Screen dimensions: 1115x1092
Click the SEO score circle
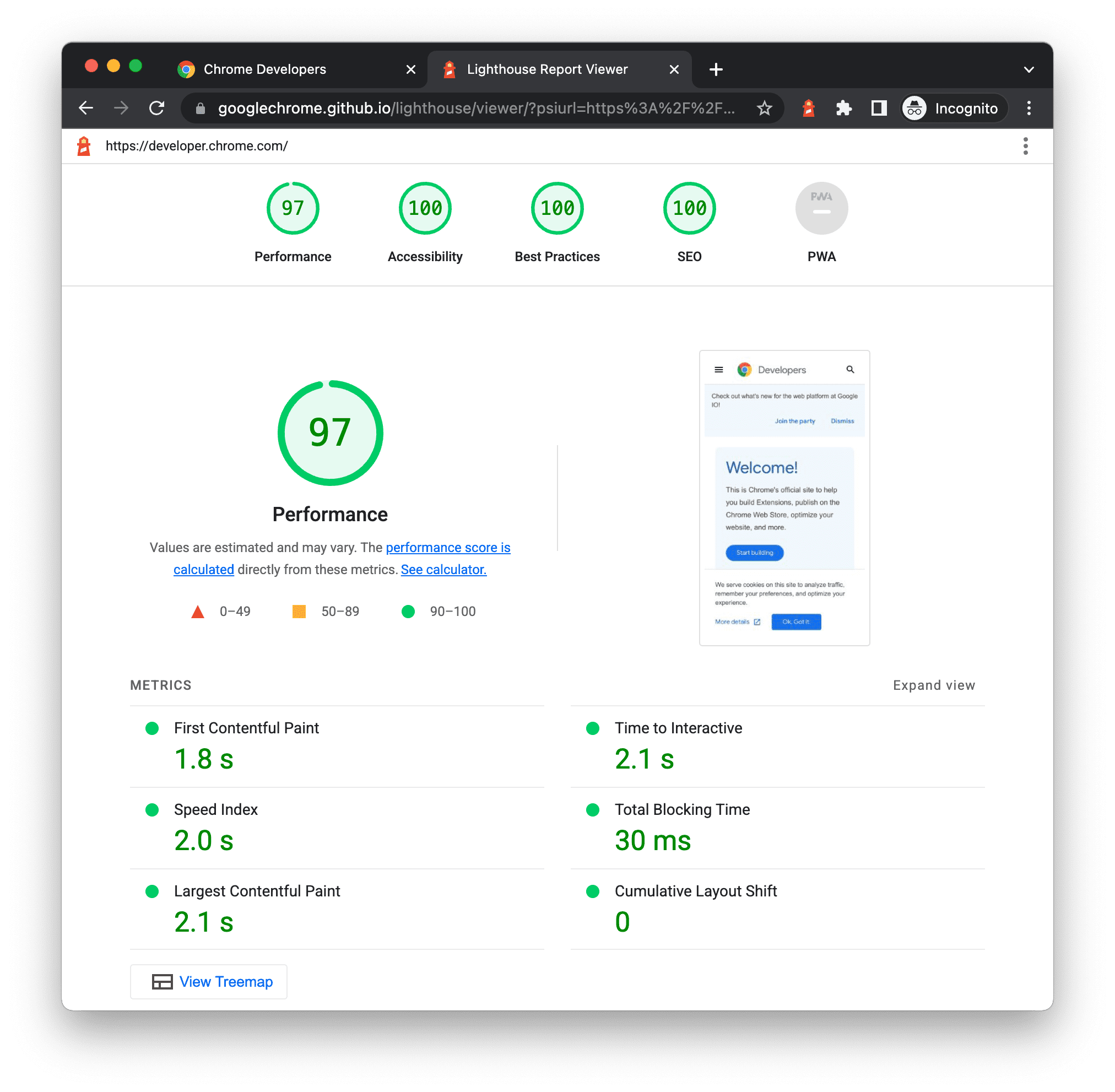688,207
